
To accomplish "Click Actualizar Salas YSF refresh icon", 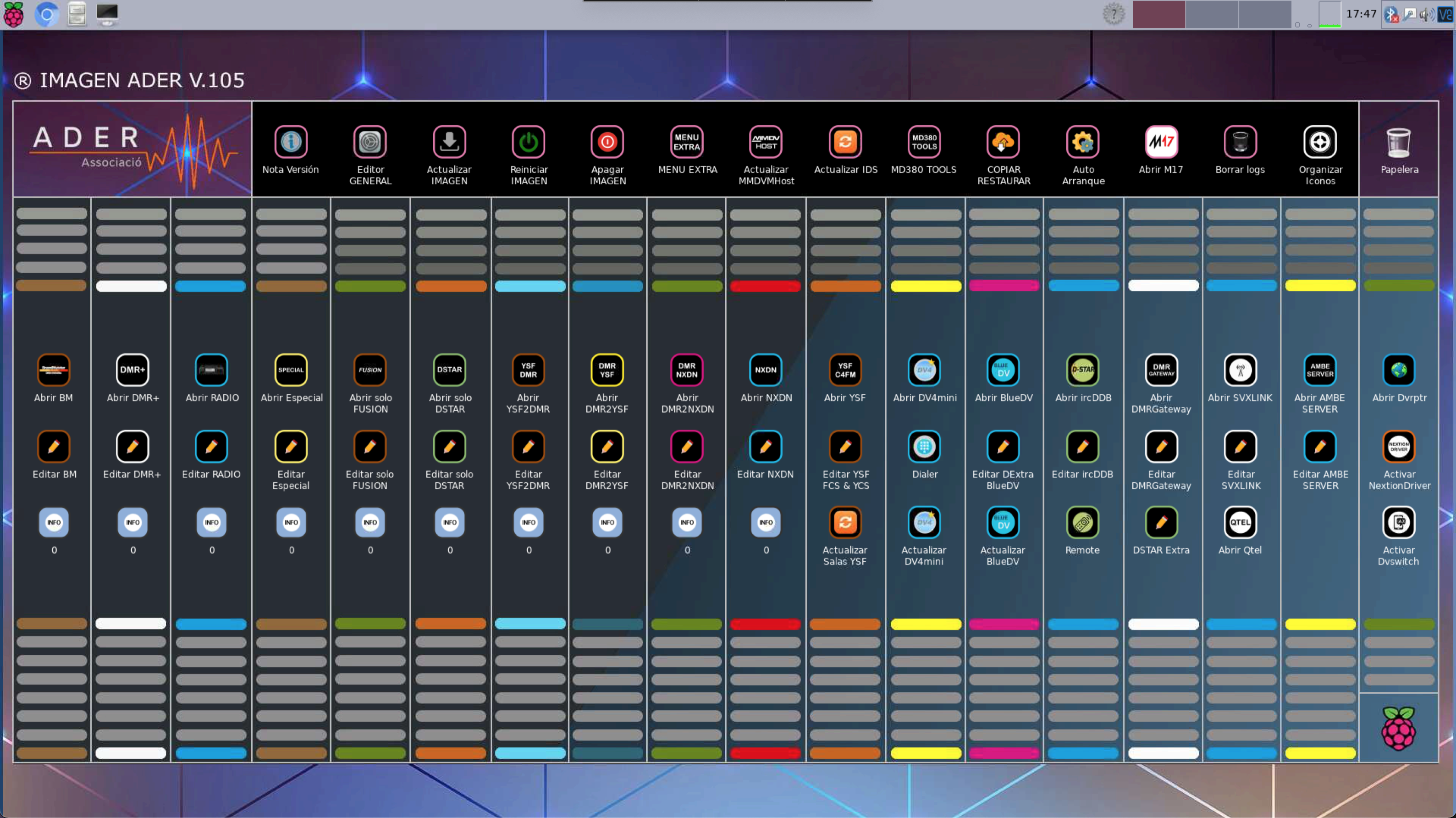I will 844,522.
